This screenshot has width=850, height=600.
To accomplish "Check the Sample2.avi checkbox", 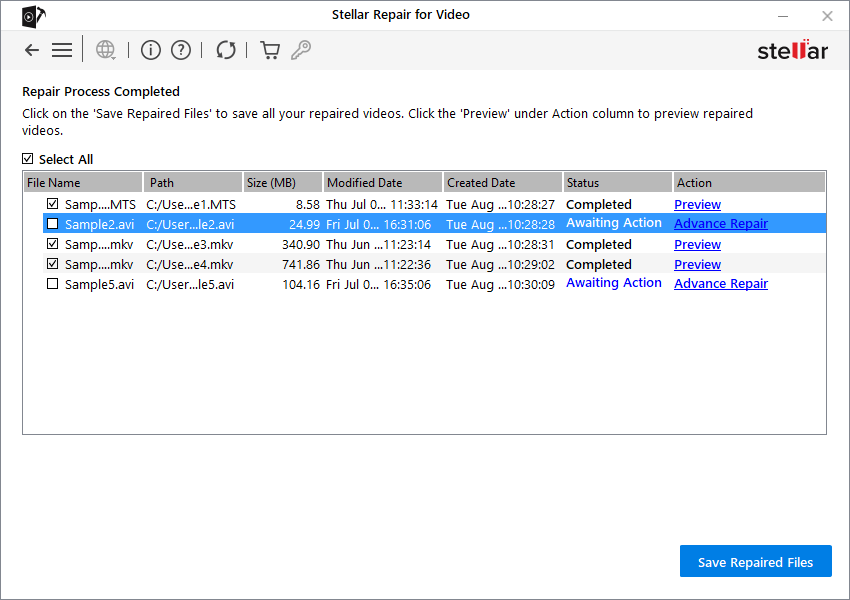I will (53, 224).
